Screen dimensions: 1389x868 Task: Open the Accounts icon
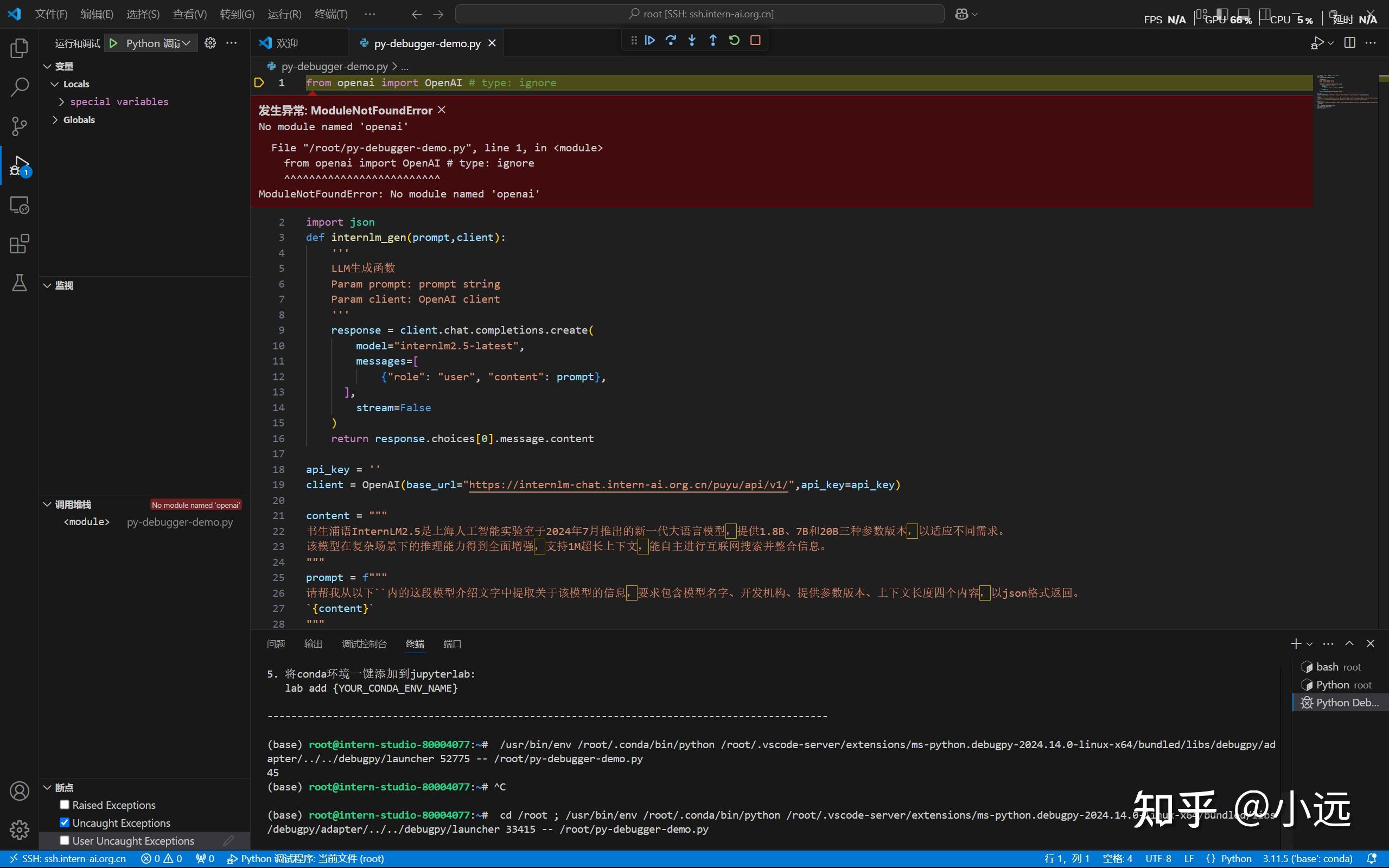pos(19,791)
